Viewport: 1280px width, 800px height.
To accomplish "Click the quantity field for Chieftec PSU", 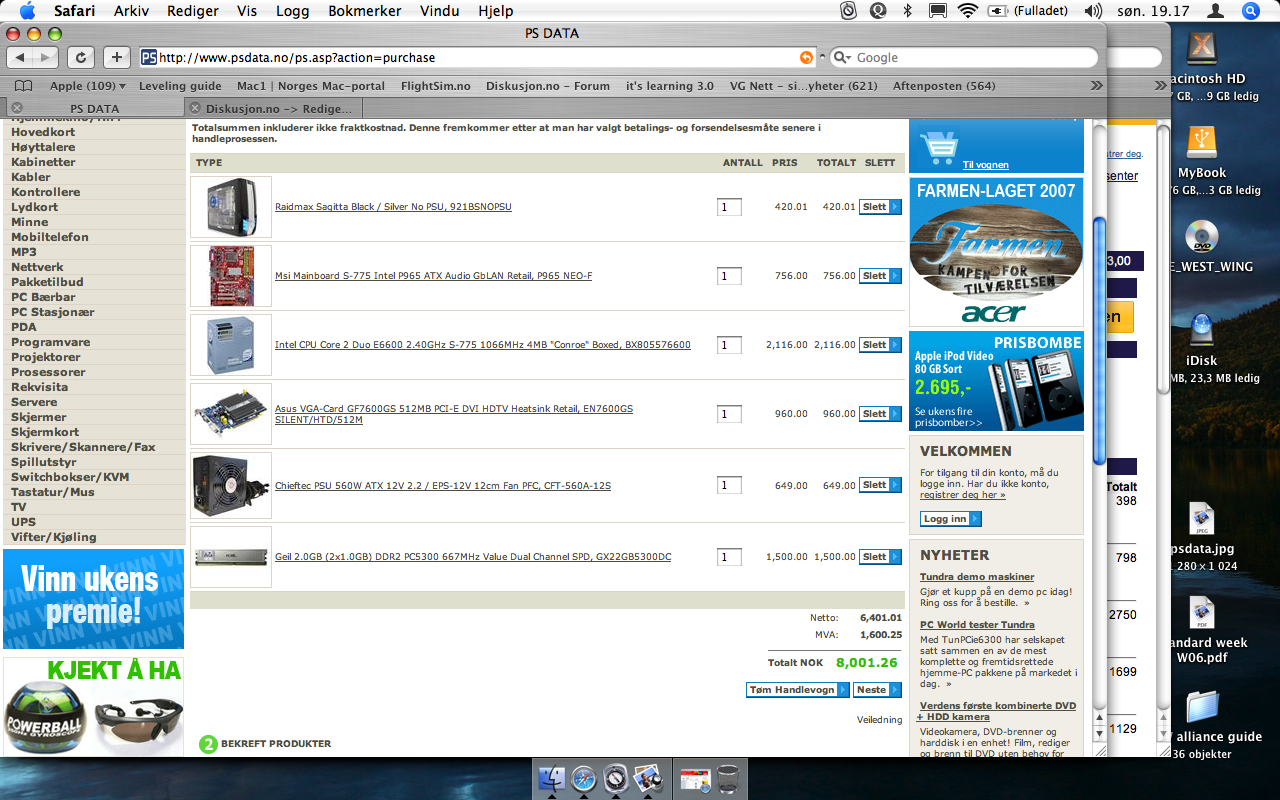I will click(x=729, y=485).
